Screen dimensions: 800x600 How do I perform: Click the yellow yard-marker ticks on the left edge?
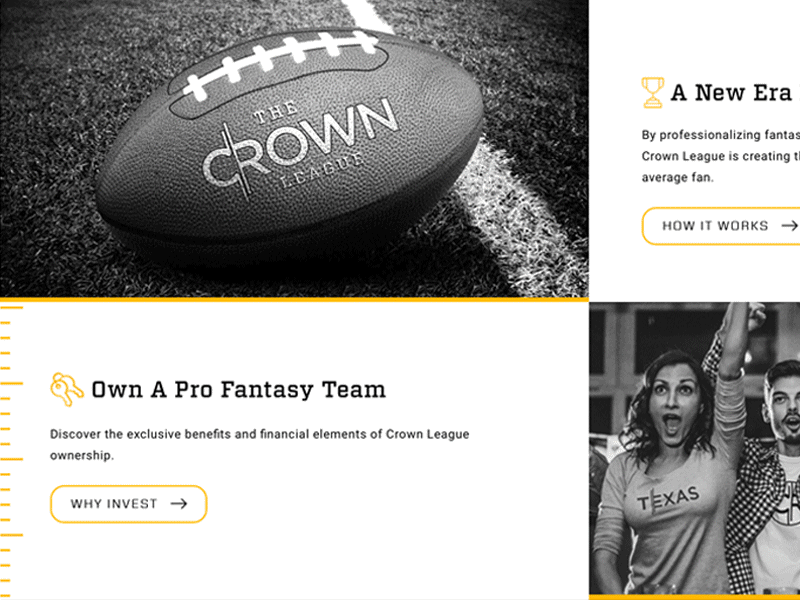coord(10,450)
